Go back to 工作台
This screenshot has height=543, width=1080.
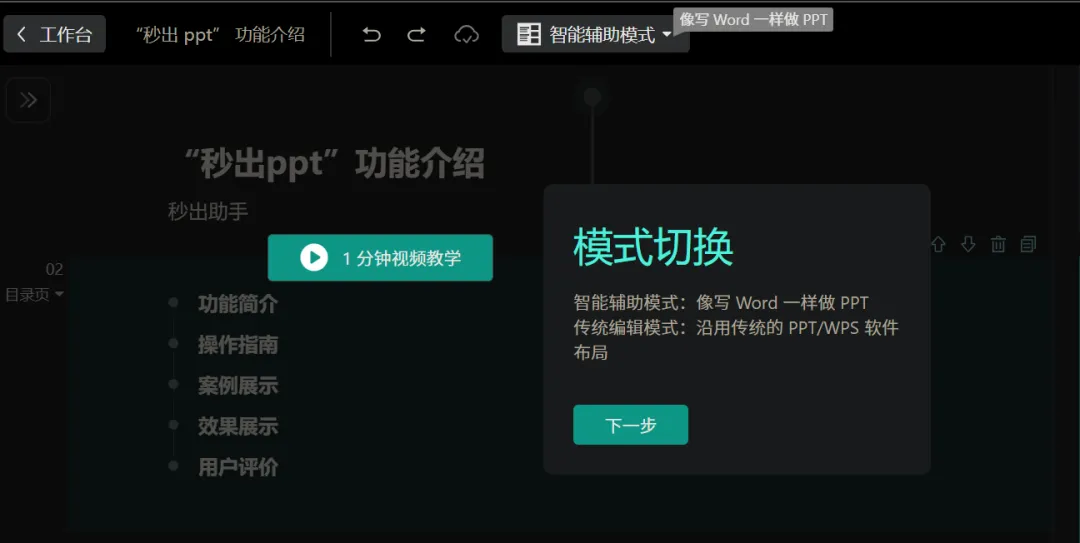coord(55,35)
